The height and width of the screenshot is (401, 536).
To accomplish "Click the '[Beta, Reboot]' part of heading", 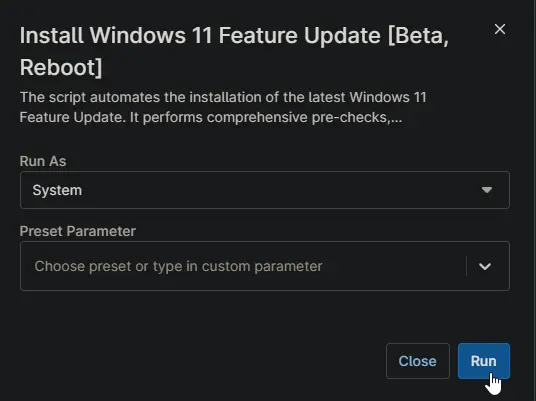I will click(234, 51).
